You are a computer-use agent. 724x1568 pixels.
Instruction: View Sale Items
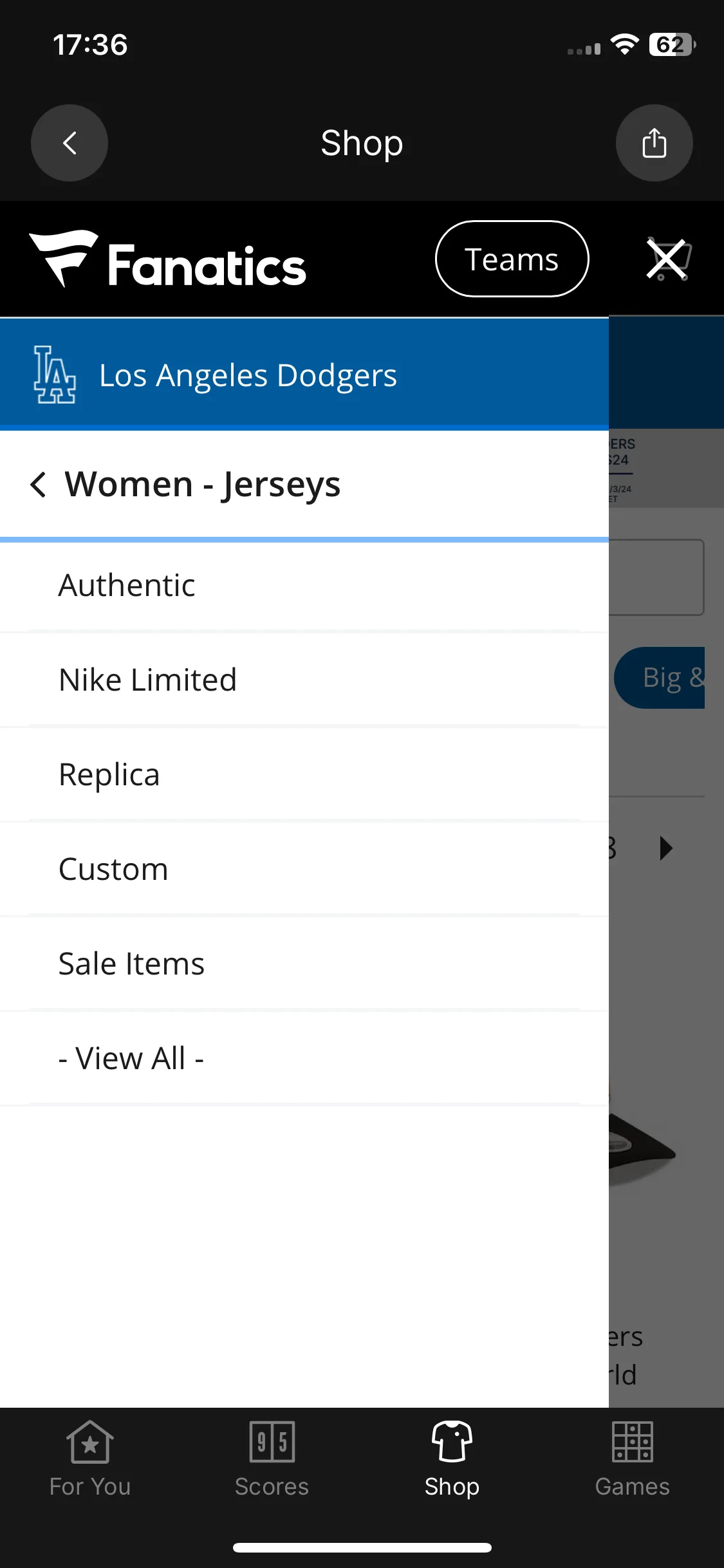tap(304, 964)
